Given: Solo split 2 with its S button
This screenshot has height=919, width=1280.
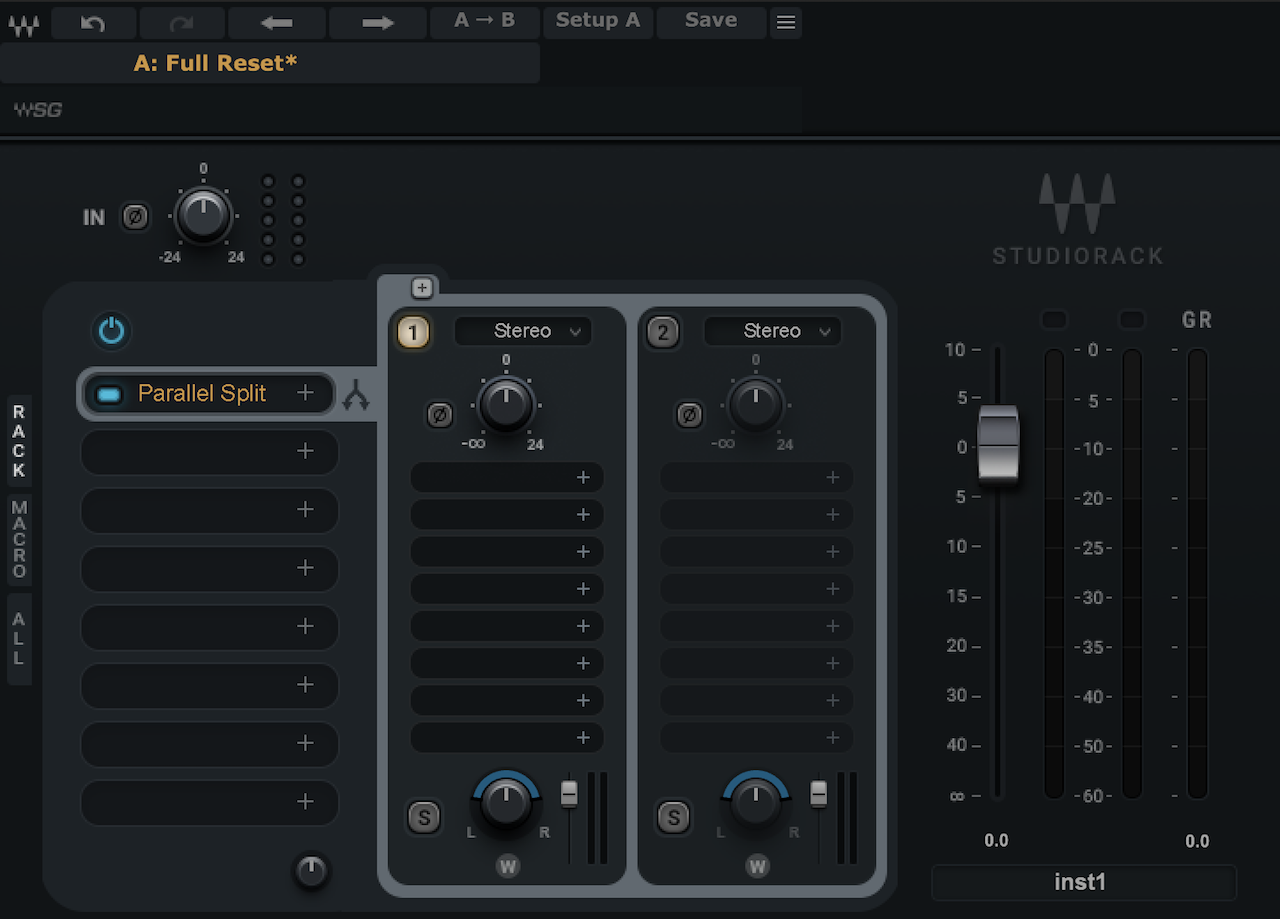Looking at the screenshot, I should pyautogui.click(x=674, y=818).
